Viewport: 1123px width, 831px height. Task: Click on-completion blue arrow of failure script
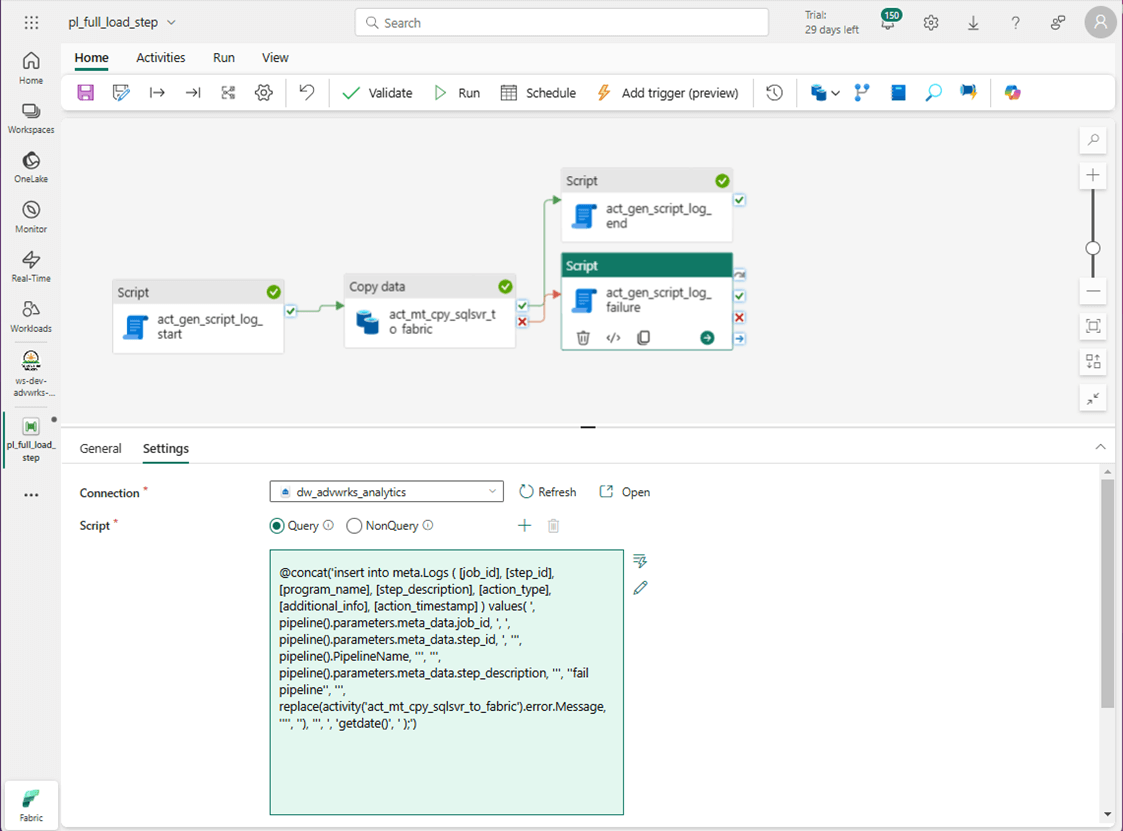[739, 338]
